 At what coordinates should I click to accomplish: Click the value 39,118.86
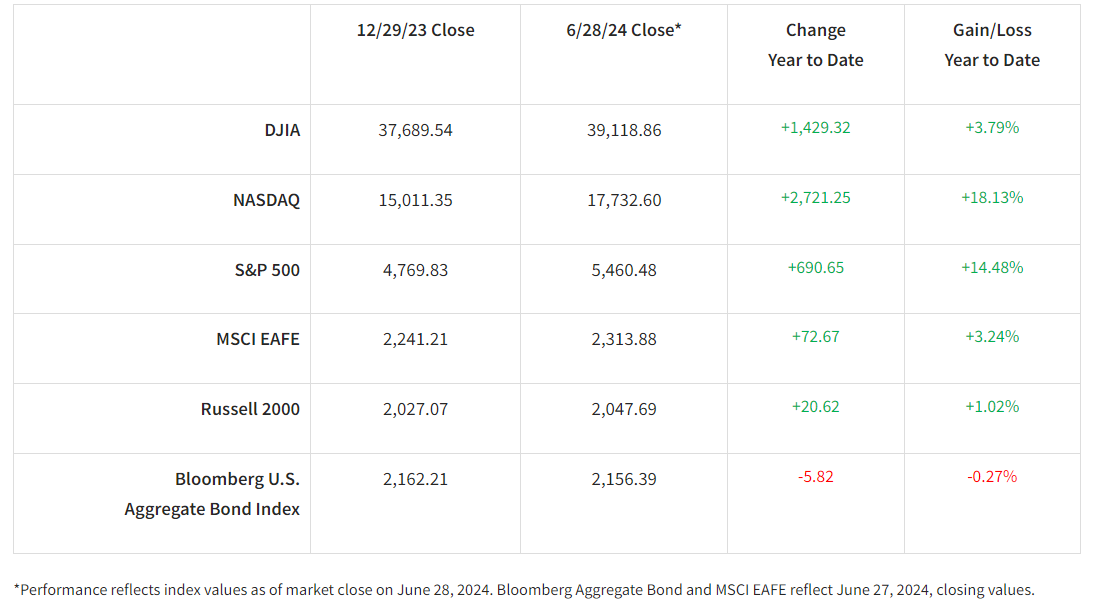coord(624,130)
